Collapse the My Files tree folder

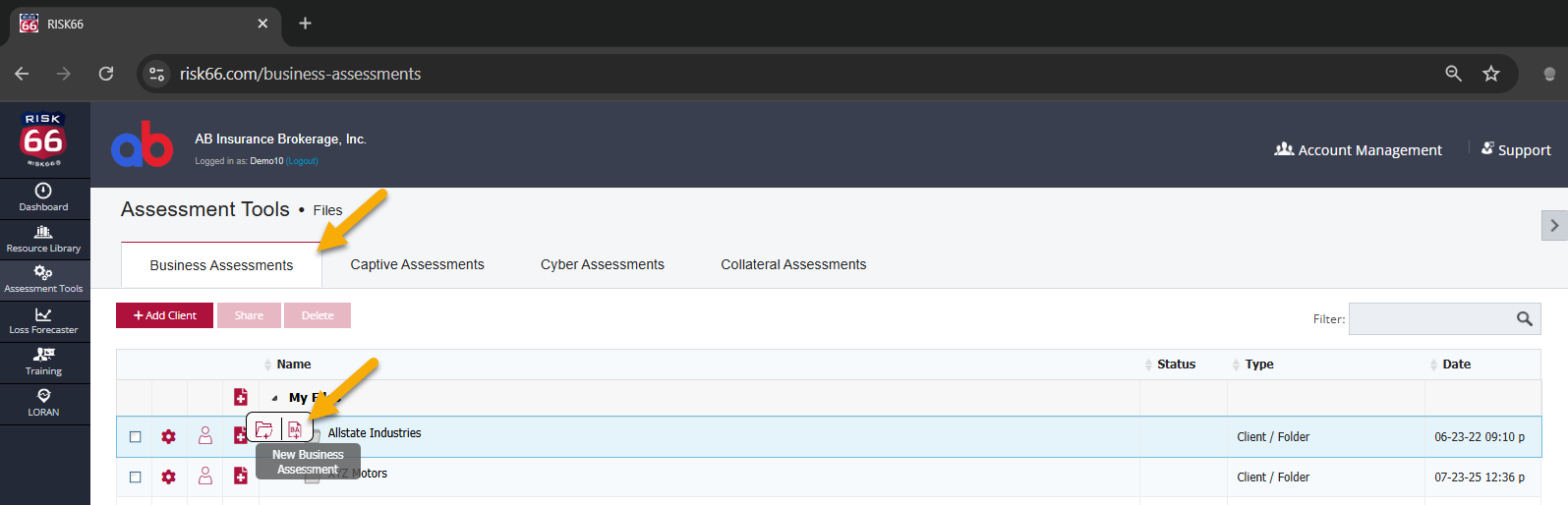point(274,398)
